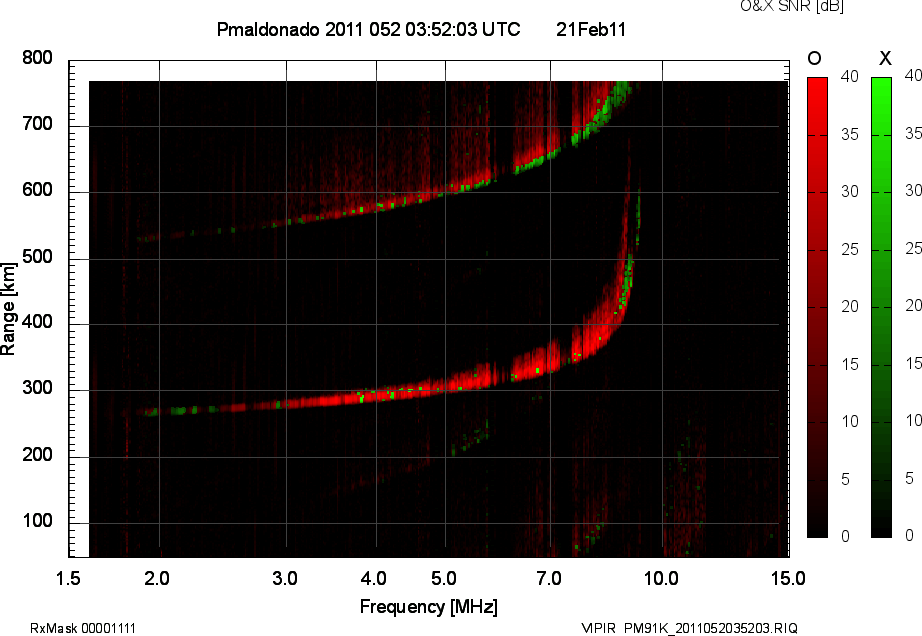Click the range axis tick '600'

pyautogui.click(x=38, y=190)
